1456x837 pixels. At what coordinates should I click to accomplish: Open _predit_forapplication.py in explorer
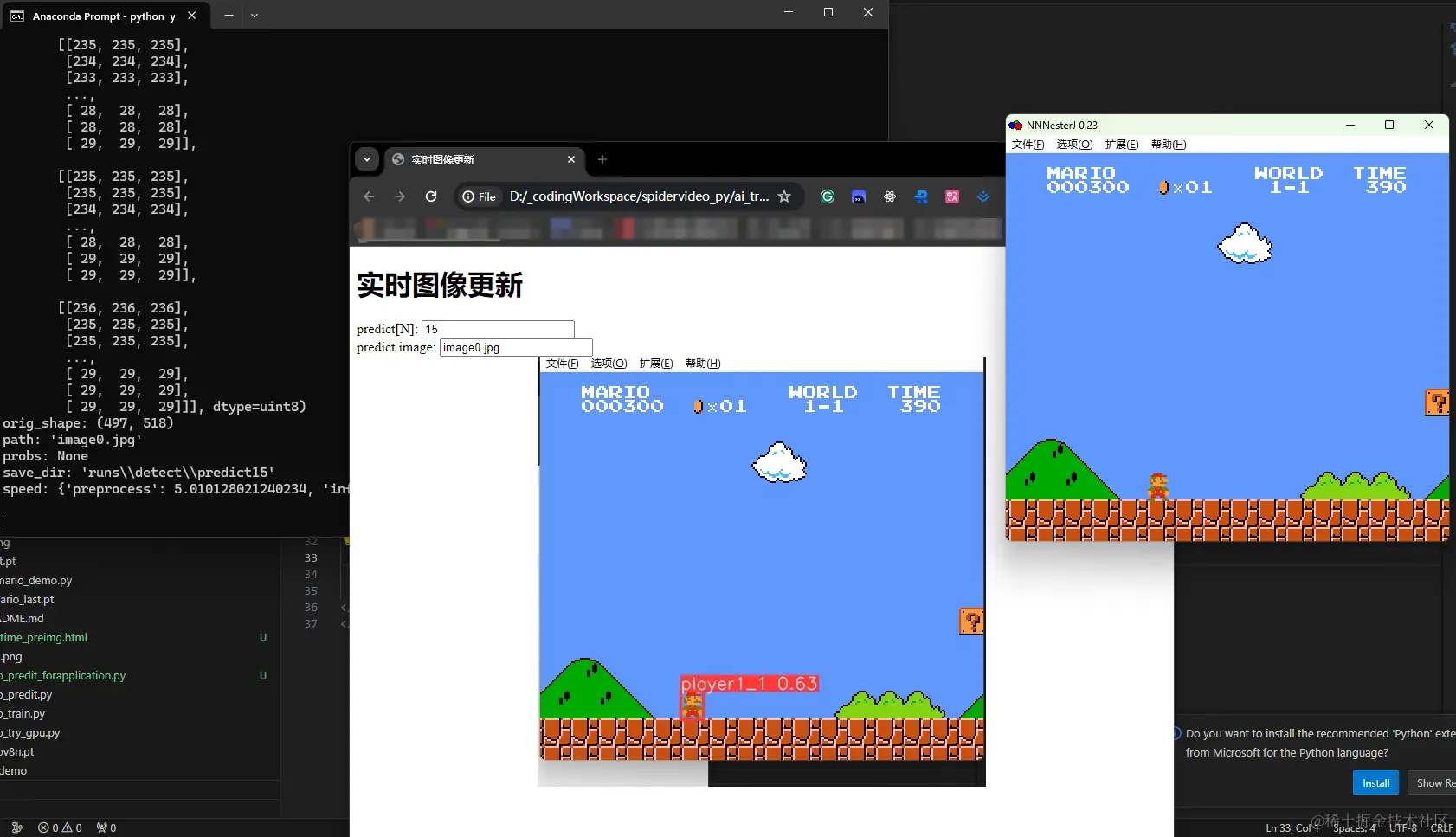pyautogui.click(x=63, y=675)
